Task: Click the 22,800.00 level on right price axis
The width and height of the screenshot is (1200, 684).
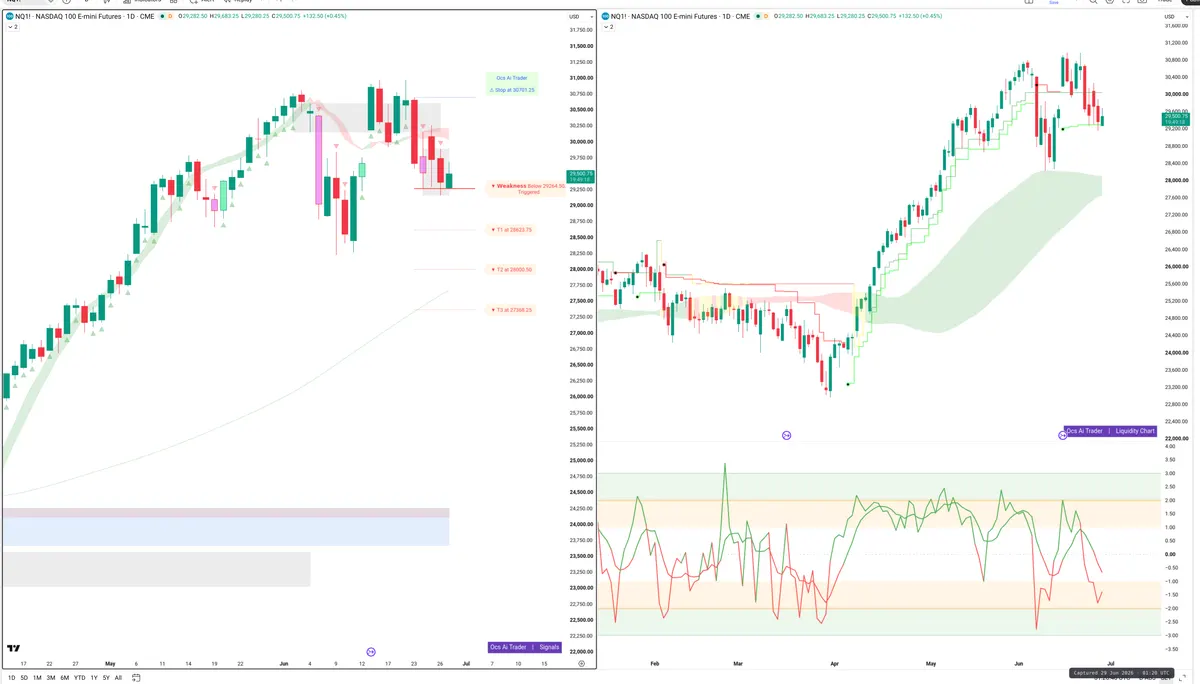Action: [x=1175, y=404]
